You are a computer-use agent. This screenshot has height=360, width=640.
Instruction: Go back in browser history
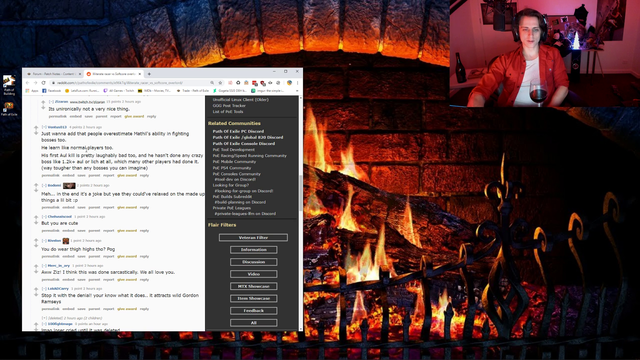click(x=27, y=83)
